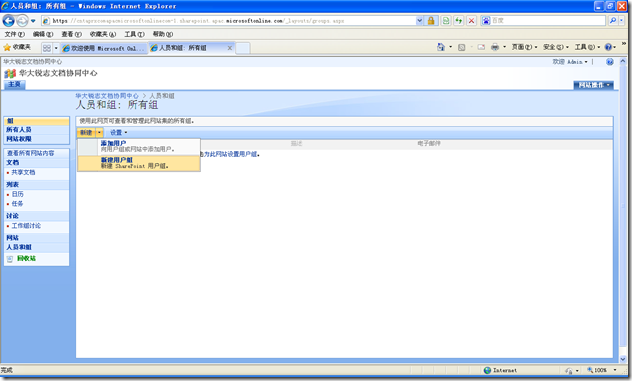This screenshot has width=632, height=381.
Task: Select 网站权限 in the left navigation
Action: pyautogui.click(x=19, y=139)
